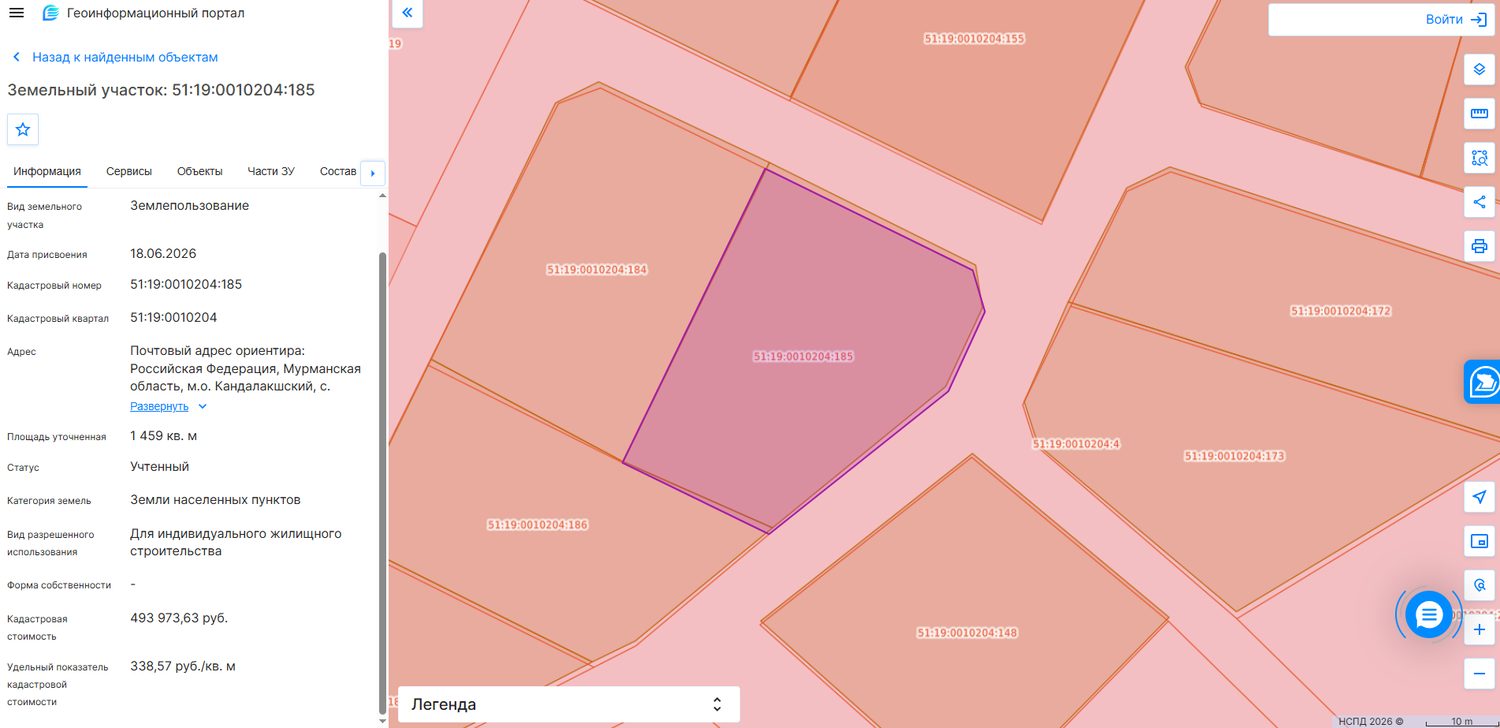Viewport: 1500px width, 728px height.
Task: Open the Состав tab
Action: coord(338,171)
